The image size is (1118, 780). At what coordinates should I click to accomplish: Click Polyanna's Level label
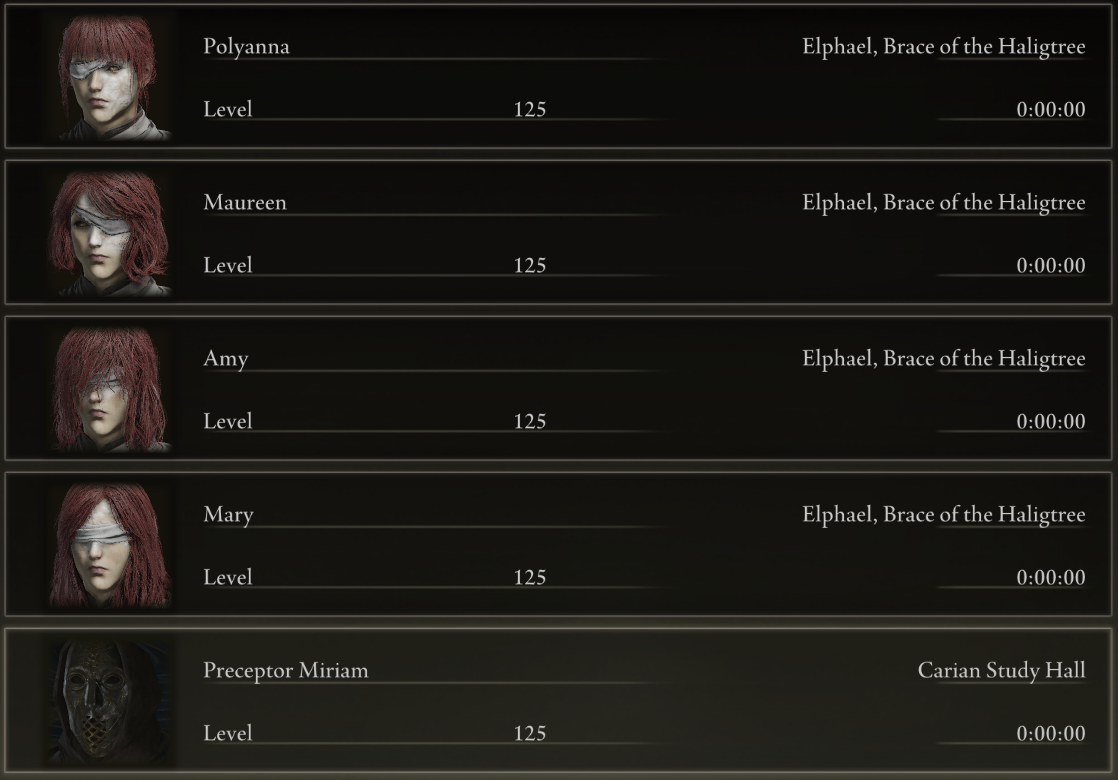[227, 109]
